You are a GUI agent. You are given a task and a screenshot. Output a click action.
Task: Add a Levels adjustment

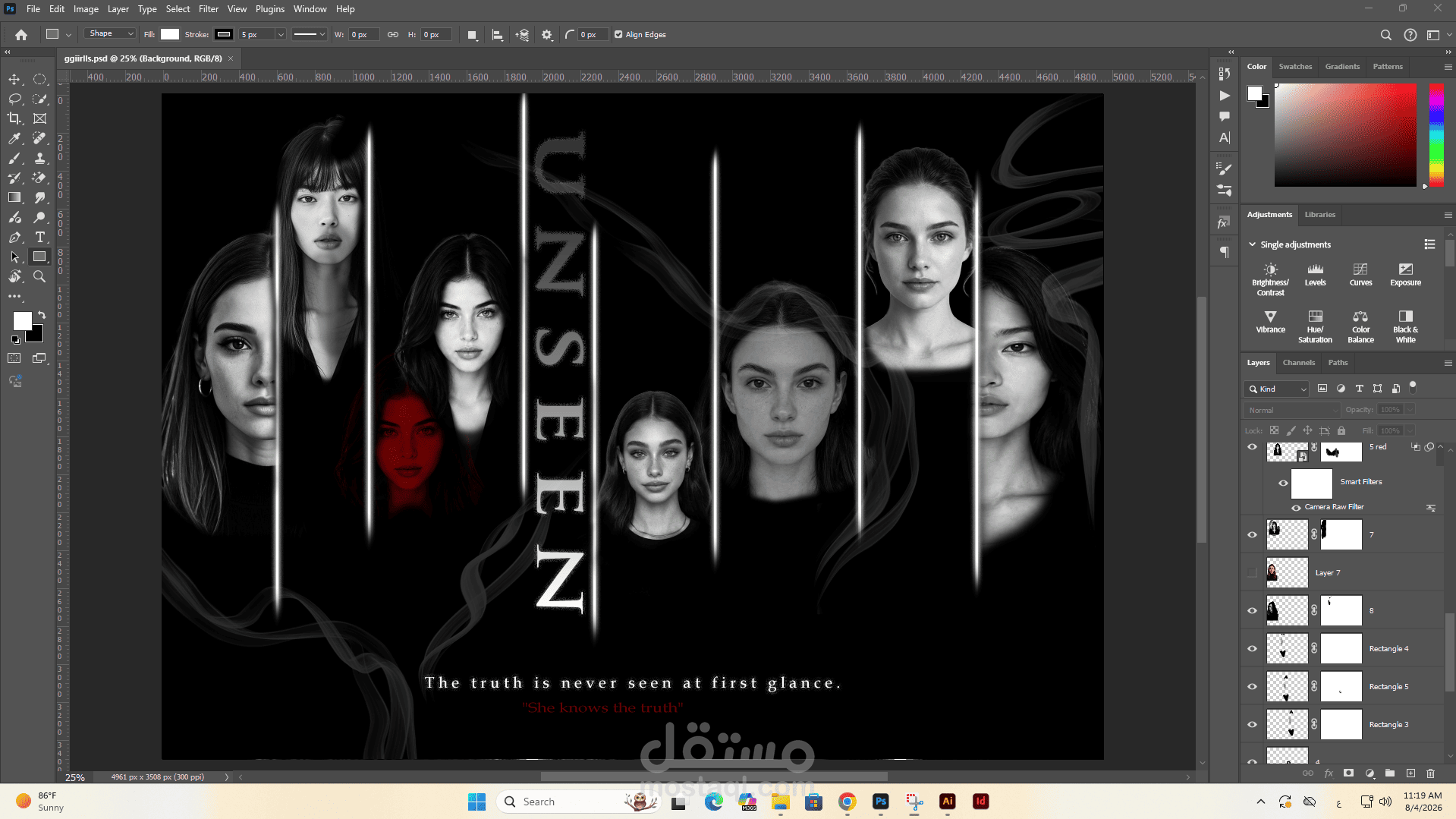coord(1315,275)
